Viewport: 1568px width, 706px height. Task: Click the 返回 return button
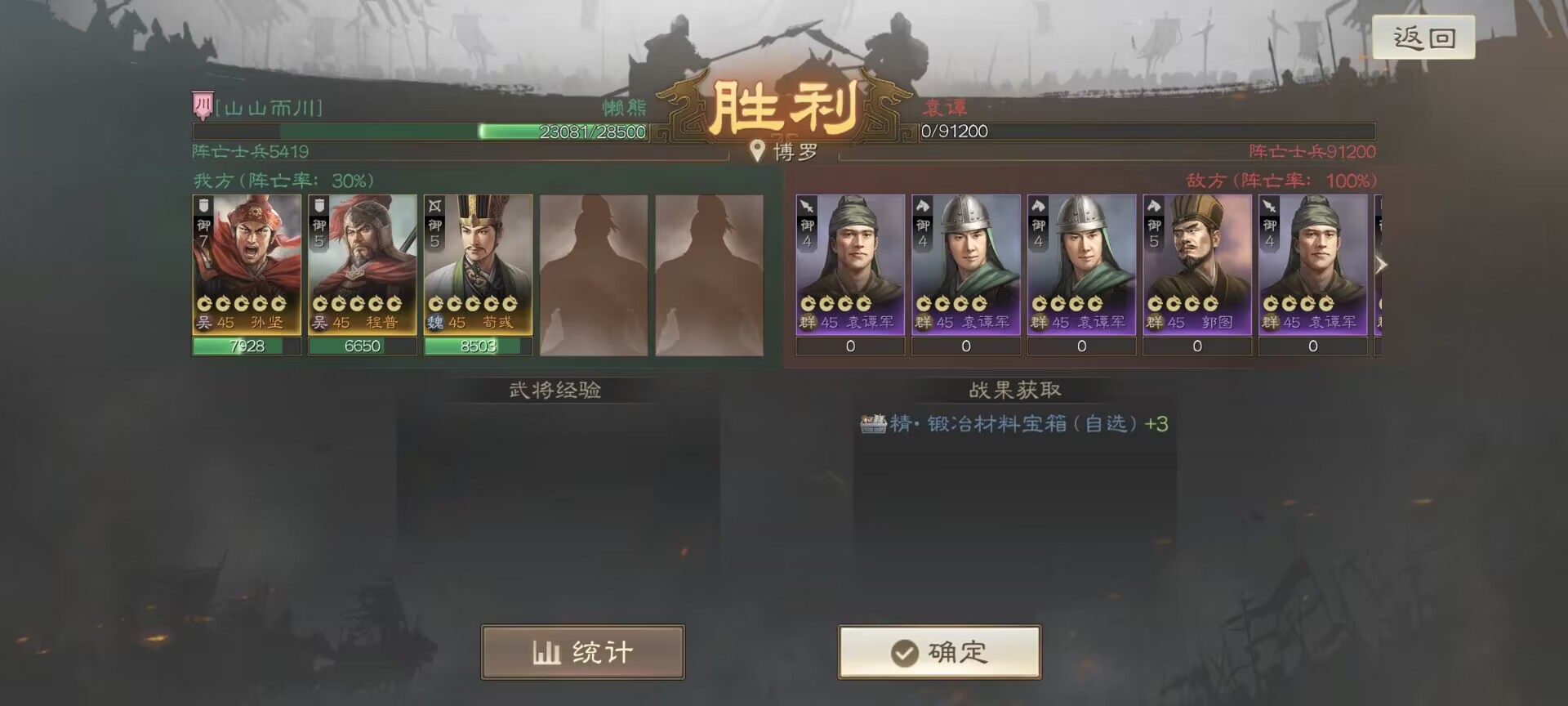[x=1423, y=38]
